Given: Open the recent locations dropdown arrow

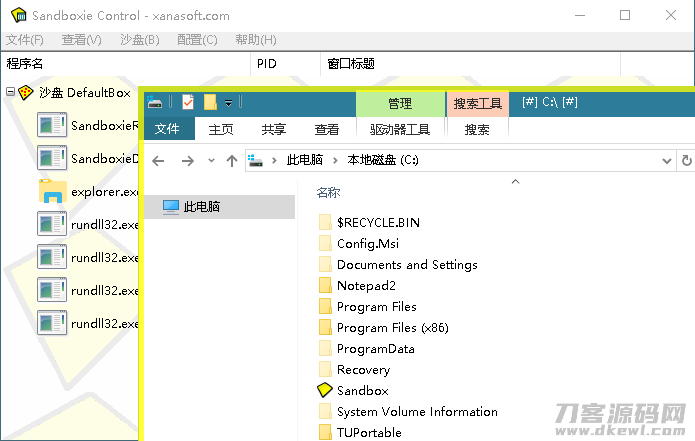Looking at the screenshot, I should click(211, 161).
